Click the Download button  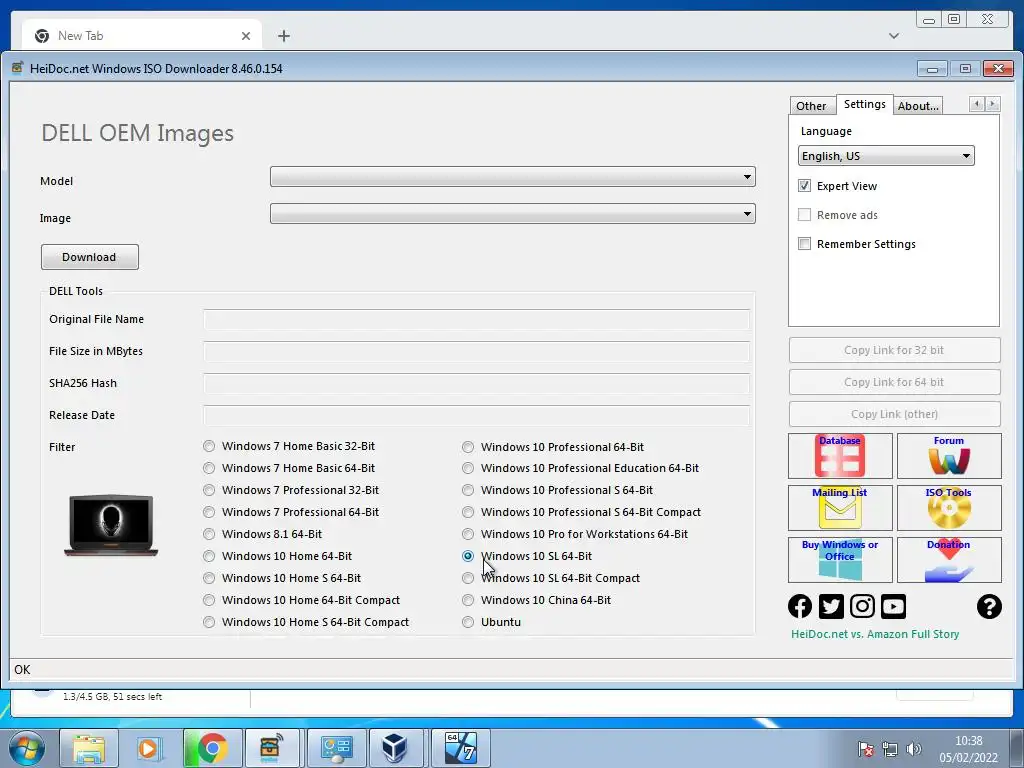pyautogui.click(x=89, y=257)
